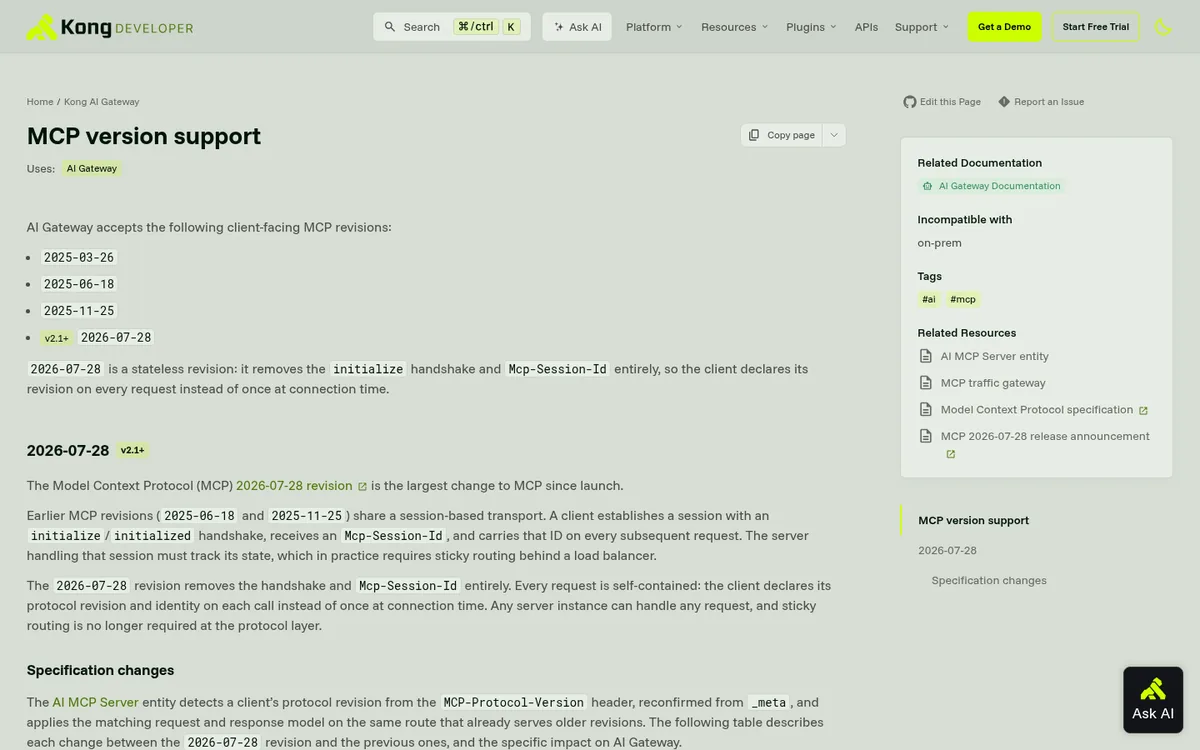
Task: Click external link icon after 2026-07-28 revision
Action: (x=362, y=487)
